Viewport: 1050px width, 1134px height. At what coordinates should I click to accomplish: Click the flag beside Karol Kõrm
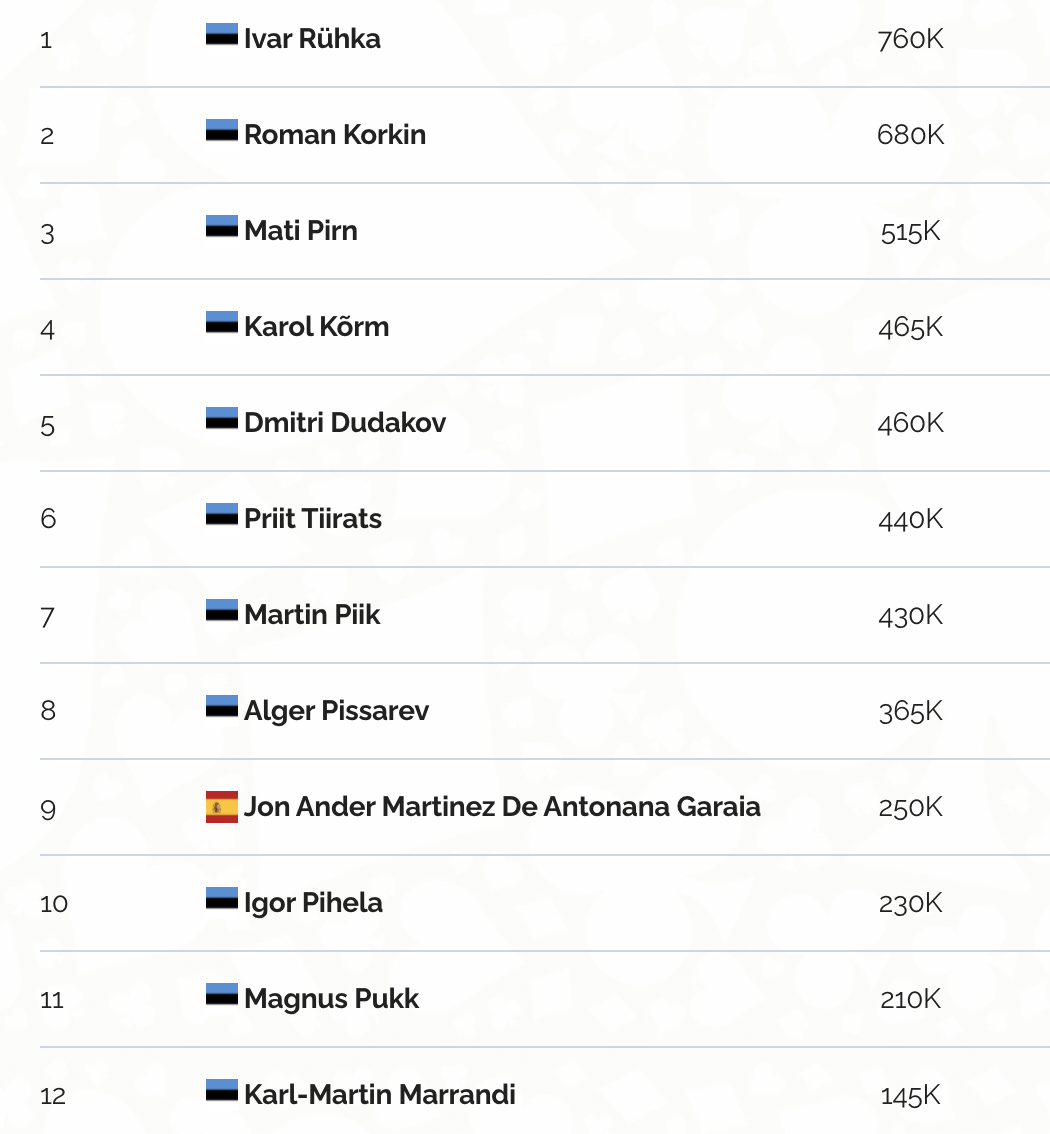pyautogui.click(x=221, y=323)
